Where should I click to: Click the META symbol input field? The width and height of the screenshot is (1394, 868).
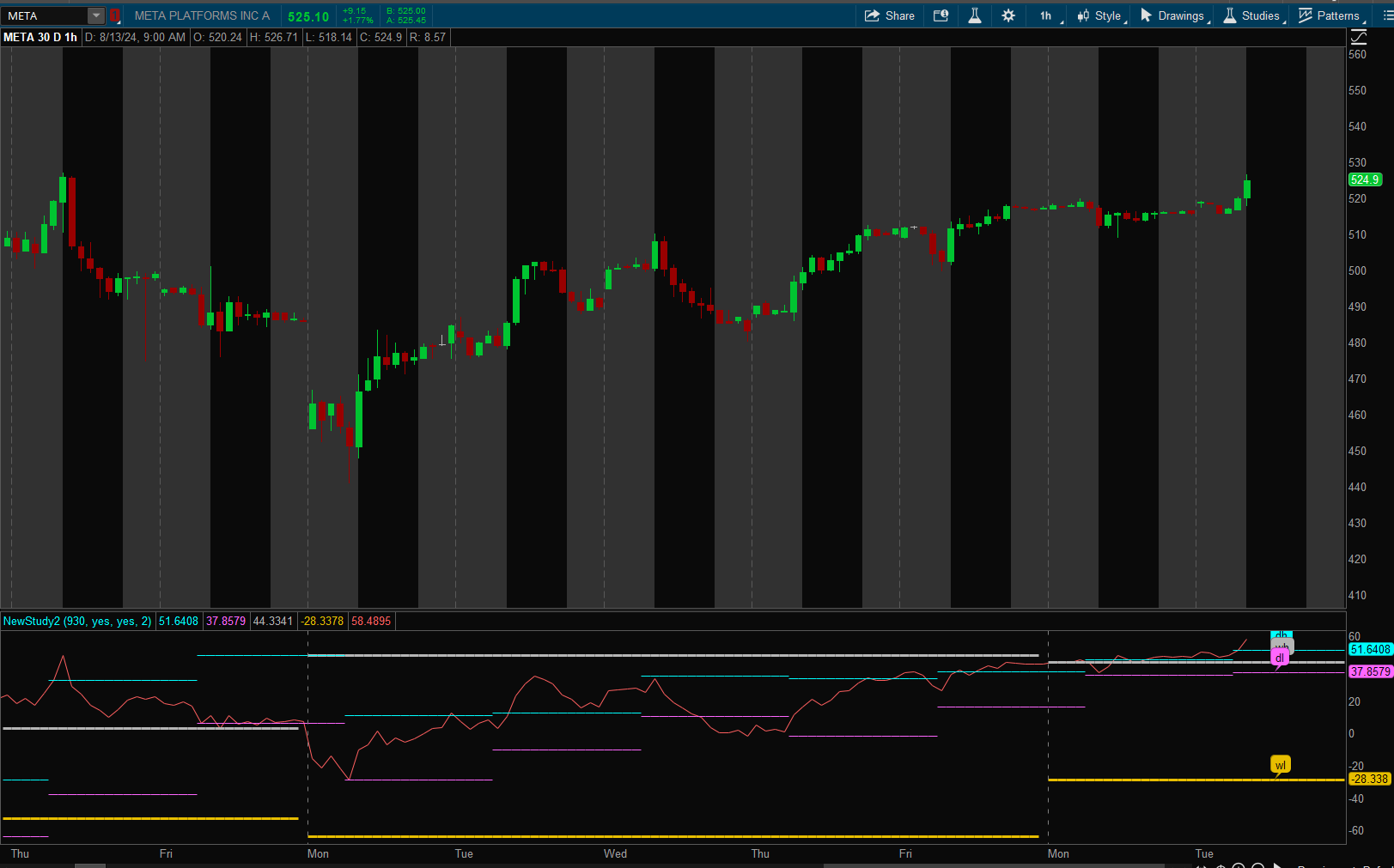(45, 15)
